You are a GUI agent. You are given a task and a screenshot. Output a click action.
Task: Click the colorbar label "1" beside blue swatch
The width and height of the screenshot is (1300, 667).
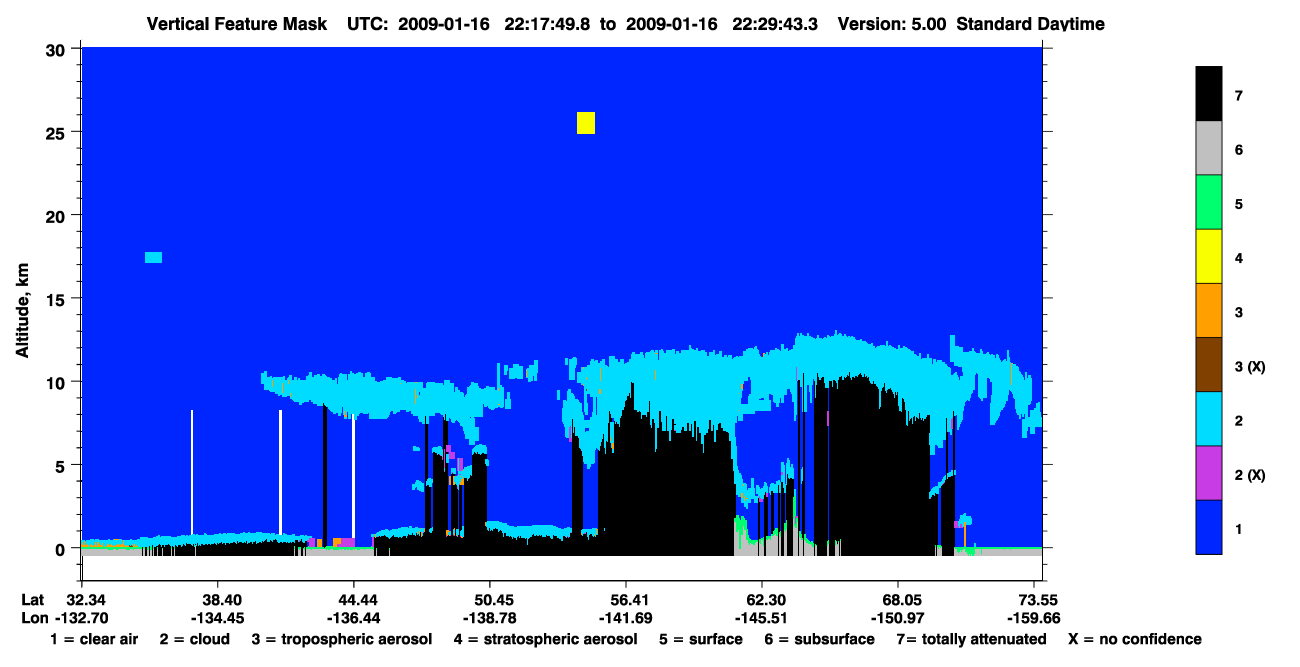1238,529
